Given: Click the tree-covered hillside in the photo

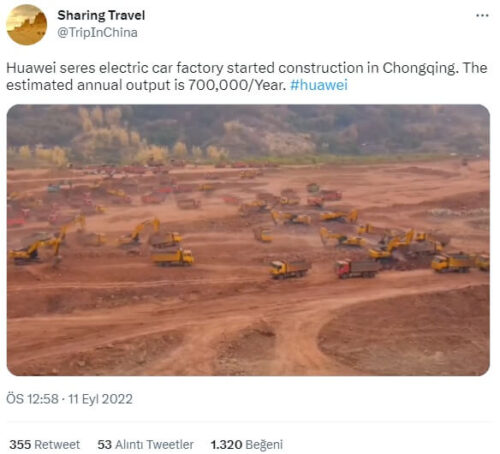Looking at the screenshot, I should click(248, 131).
